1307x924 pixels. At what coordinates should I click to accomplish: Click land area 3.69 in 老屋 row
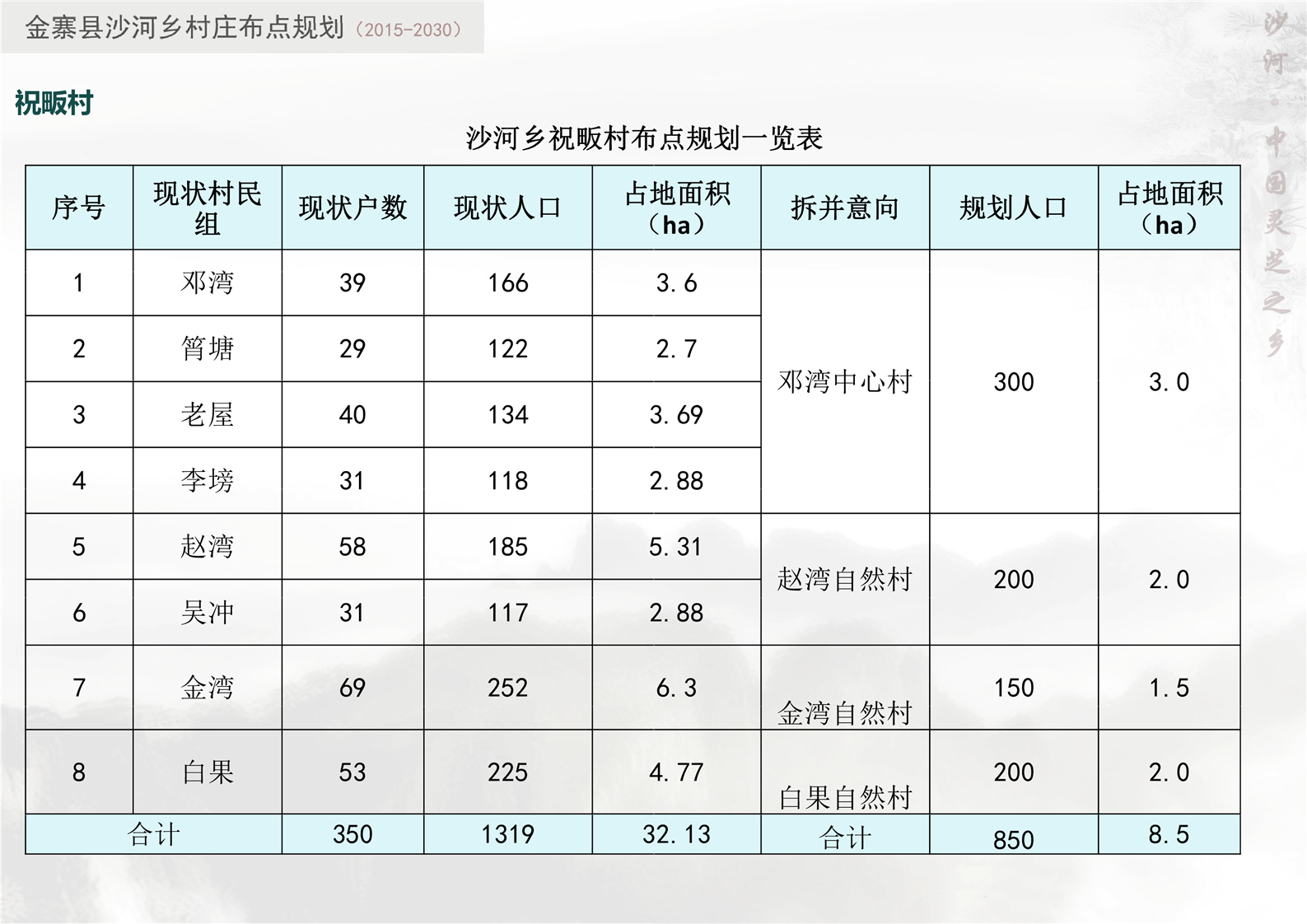676,415
